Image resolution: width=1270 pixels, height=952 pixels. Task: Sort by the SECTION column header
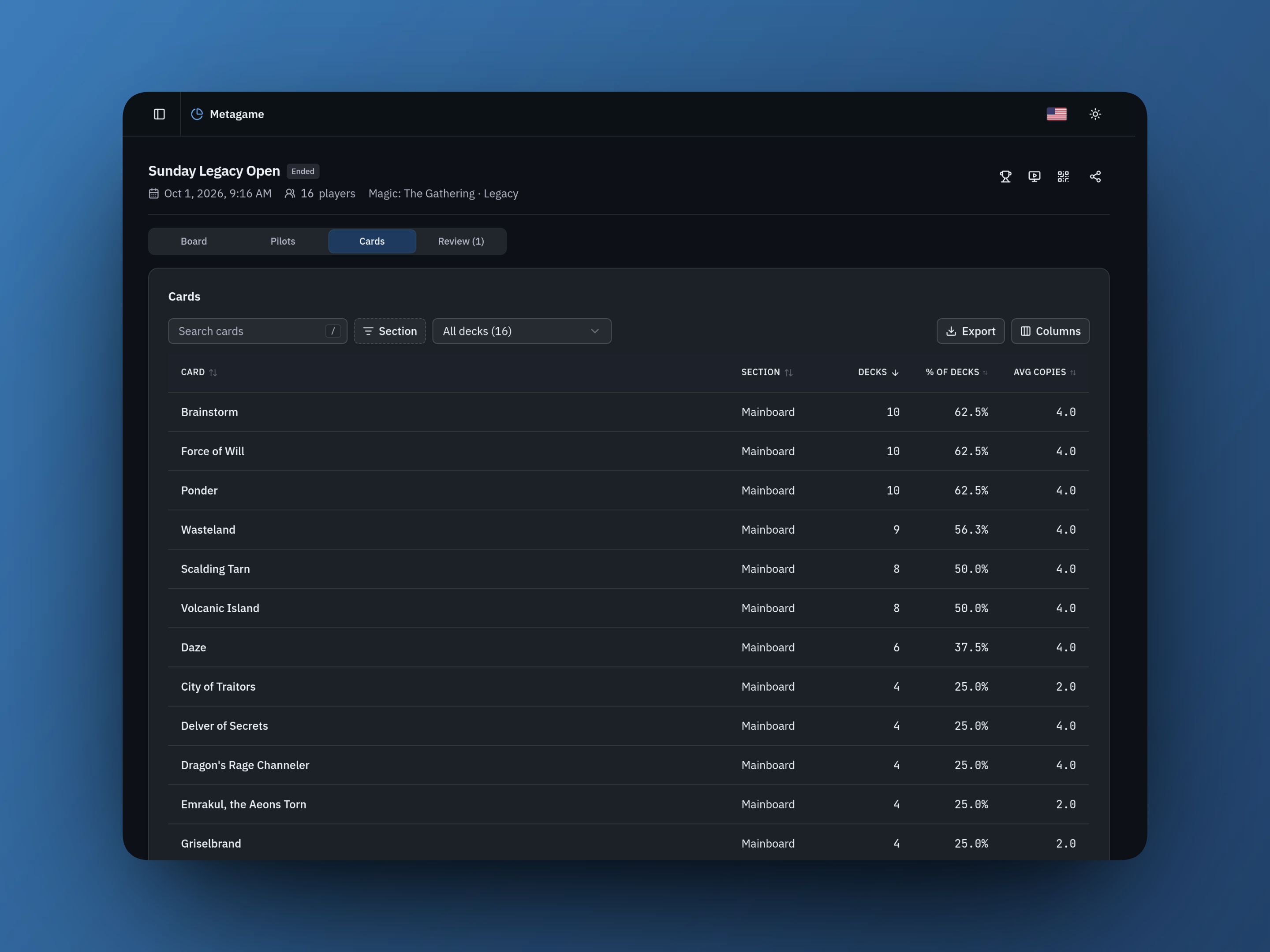[767, 372]
